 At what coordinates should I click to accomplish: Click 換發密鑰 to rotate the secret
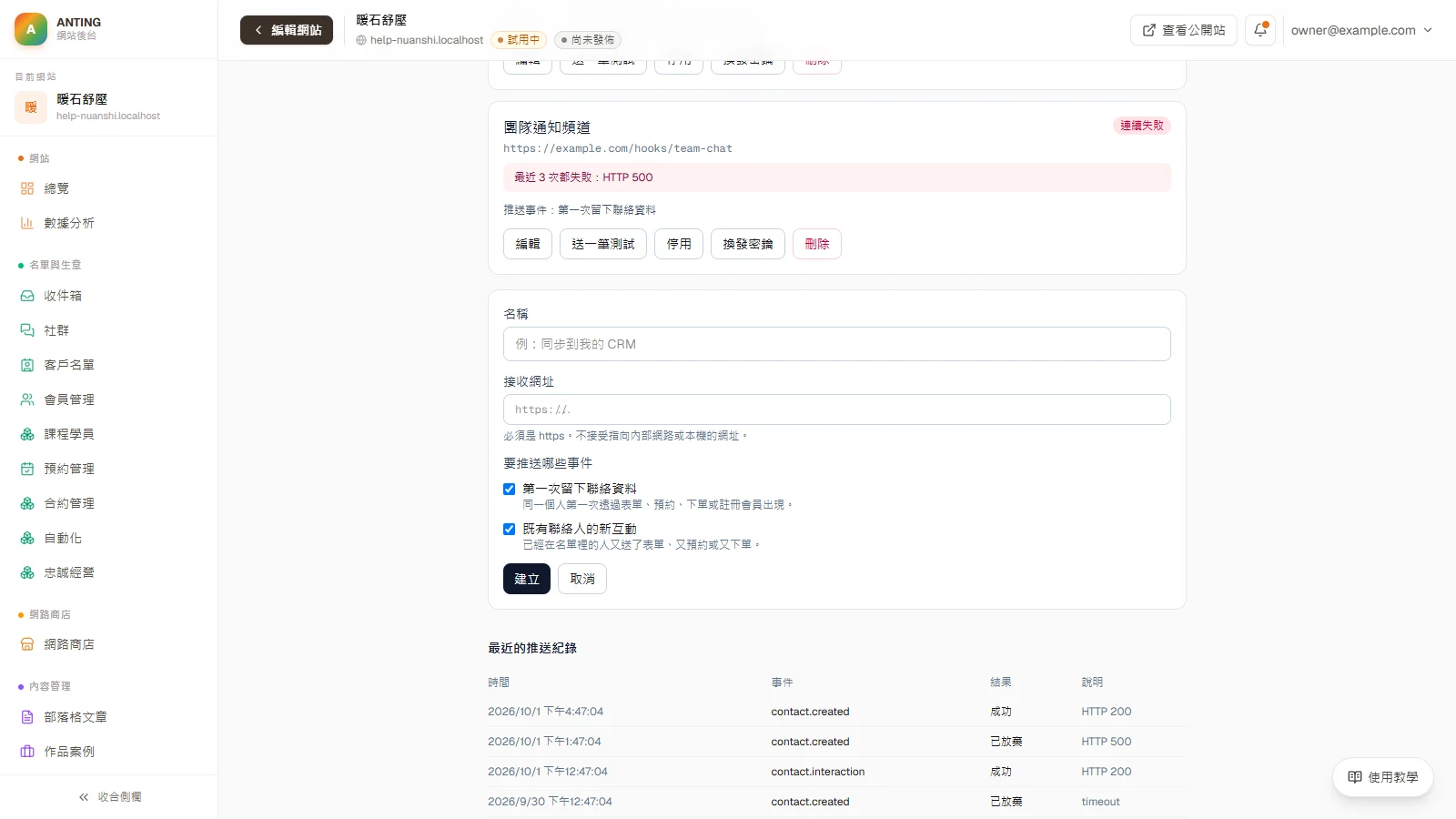pyautogui.click(x=748, y=244)
